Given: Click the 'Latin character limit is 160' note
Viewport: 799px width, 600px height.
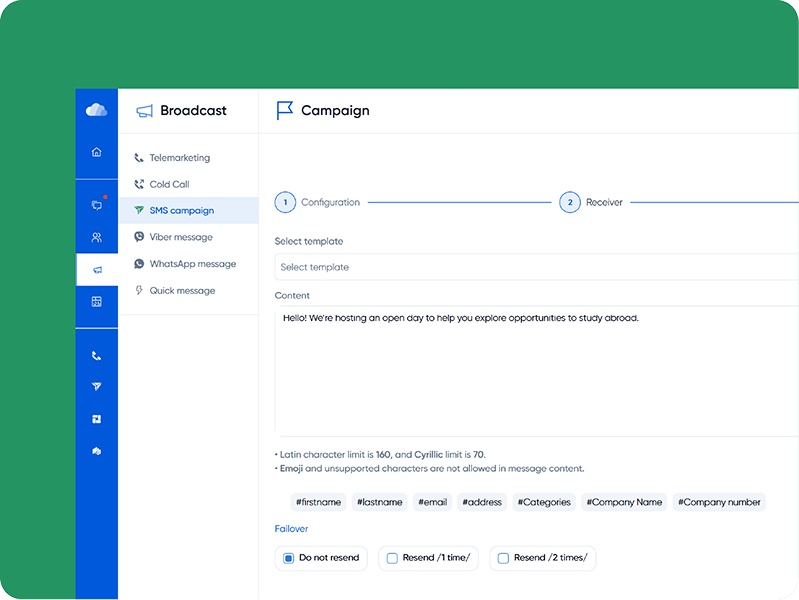Looking at the screenshot, I should click(380, 454).
